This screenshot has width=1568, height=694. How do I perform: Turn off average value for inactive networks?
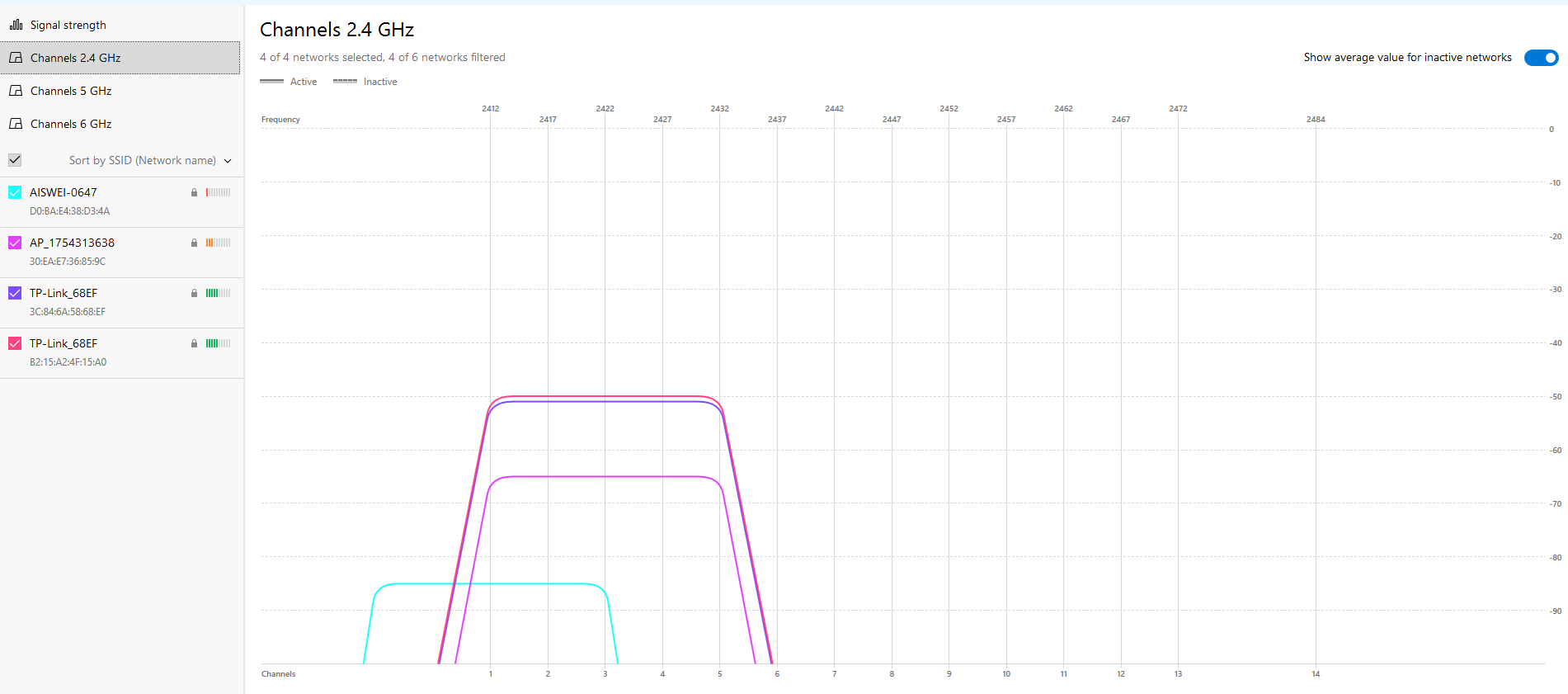pos(1541,58)
